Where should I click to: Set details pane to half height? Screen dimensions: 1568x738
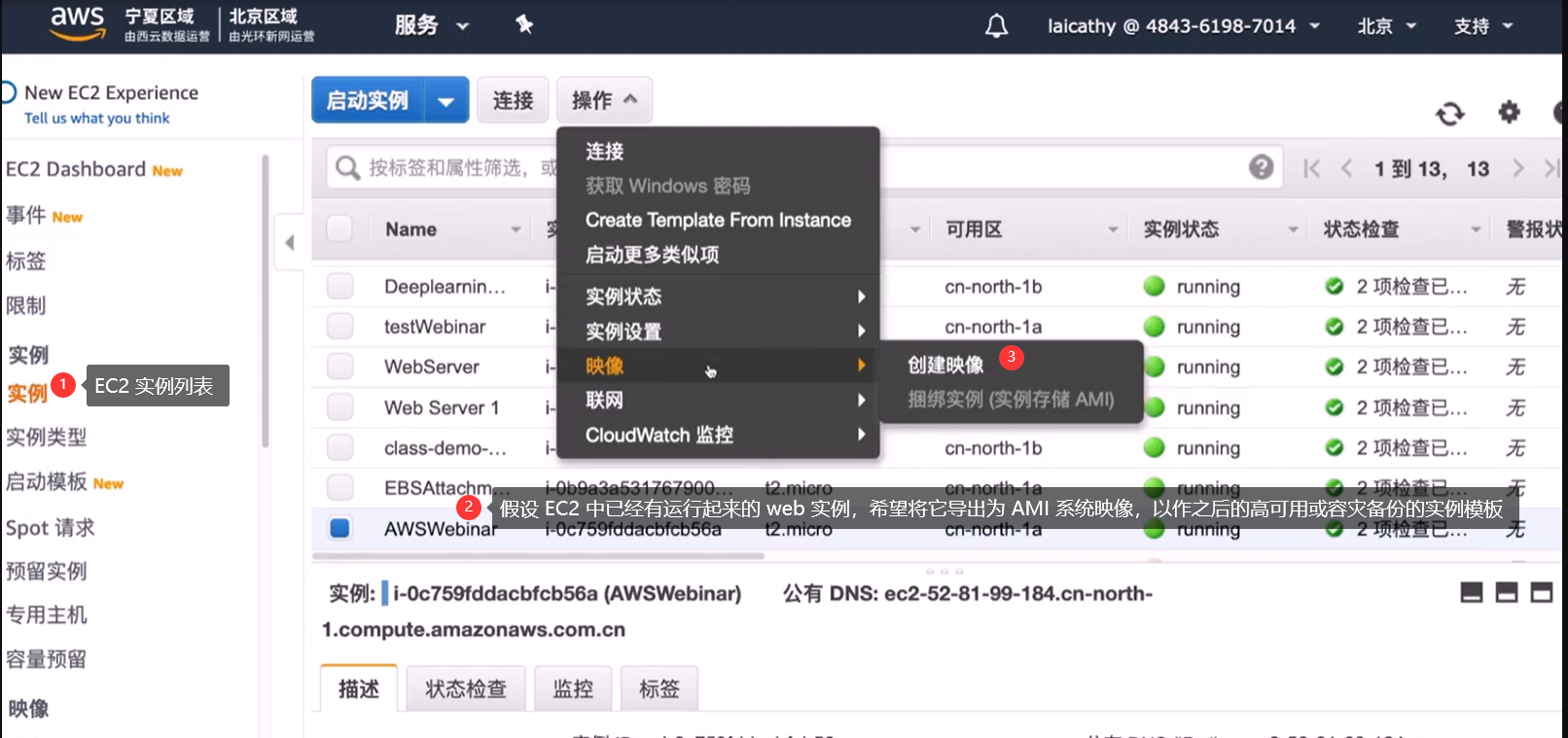point(1507,592)
